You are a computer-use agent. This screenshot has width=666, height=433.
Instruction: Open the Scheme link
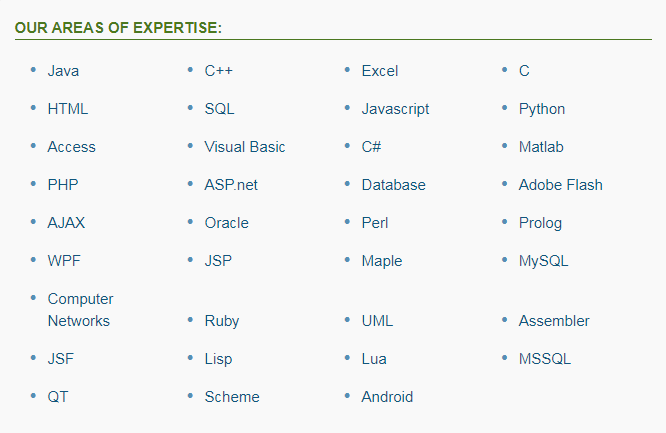point(232,397)
